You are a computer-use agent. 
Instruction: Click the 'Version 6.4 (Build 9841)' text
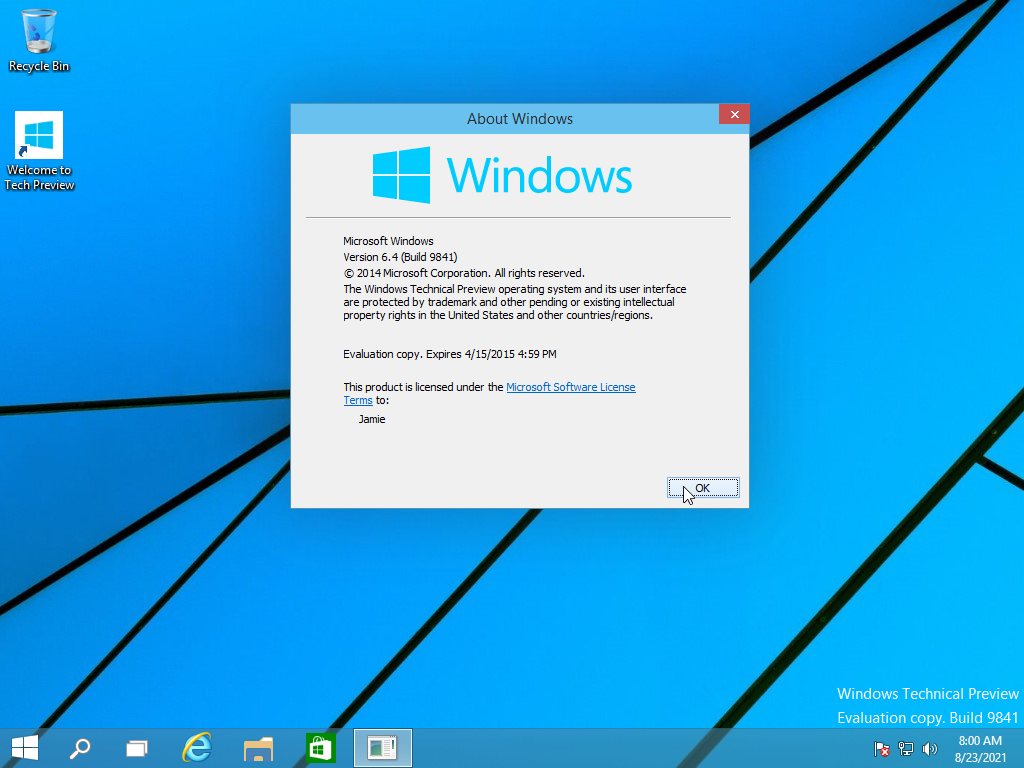[x=400, y=257]
